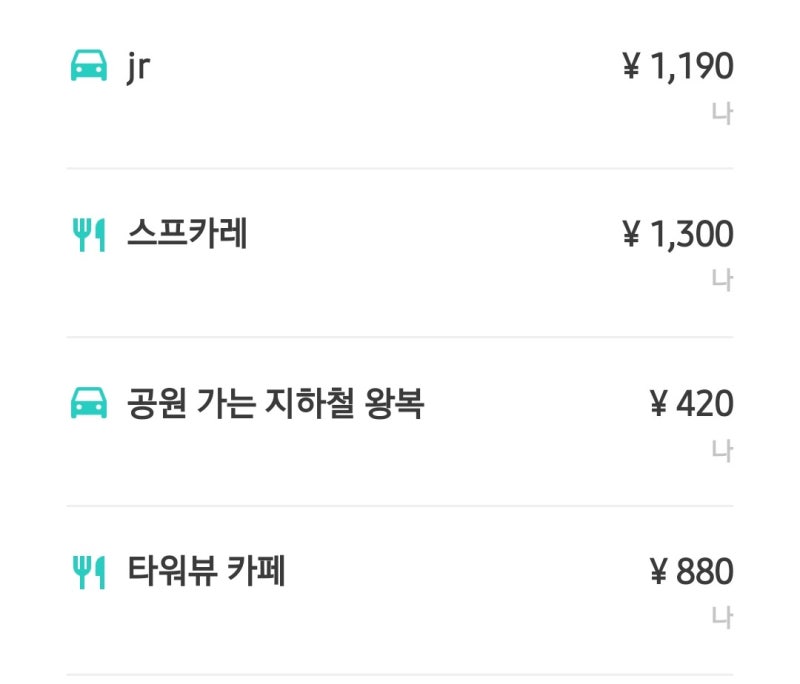Viewport: 800px width, 684px height.
Task: Click the car icon beside jr
Action: (x=89, y=65)
